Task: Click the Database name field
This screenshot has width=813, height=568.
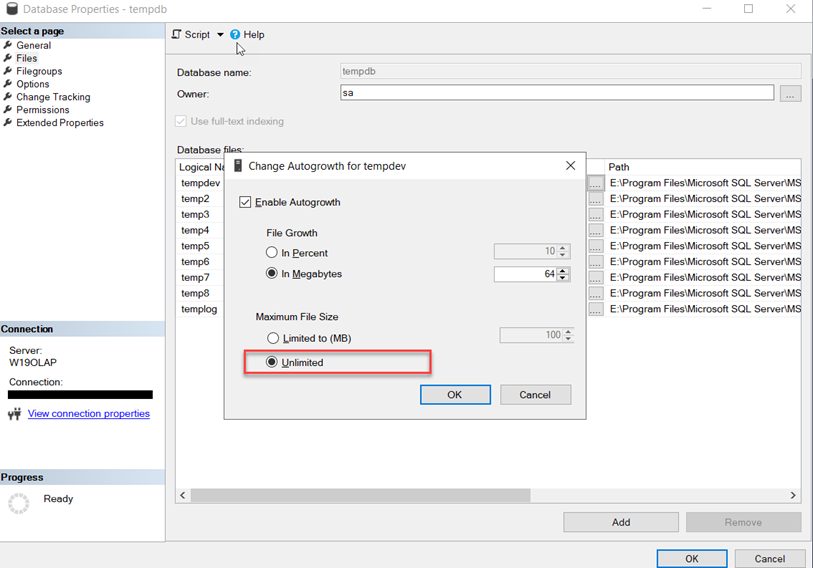Action: click(x=570, y=71)
